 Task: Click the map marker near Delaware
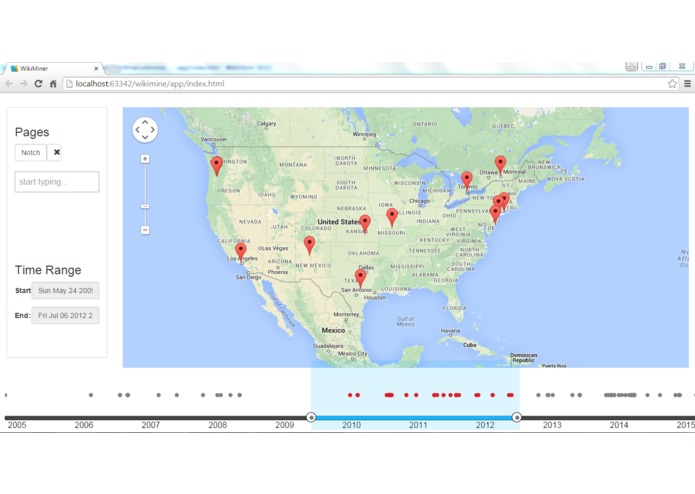pyautogui.click(x=495, y=215)
